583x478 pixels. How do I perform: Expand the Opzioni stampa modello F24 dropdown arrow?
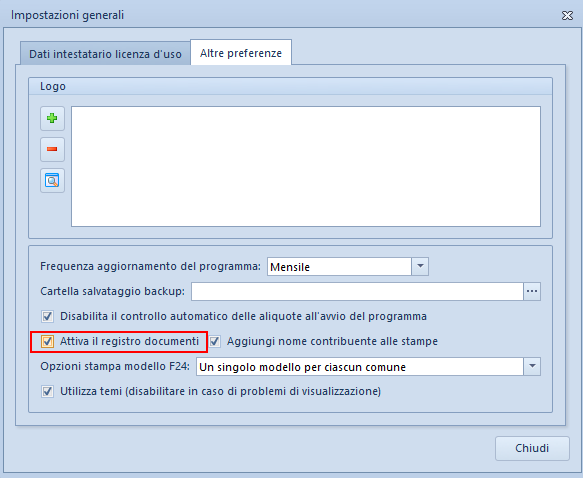pyautogui.click(x=532, y=366)
